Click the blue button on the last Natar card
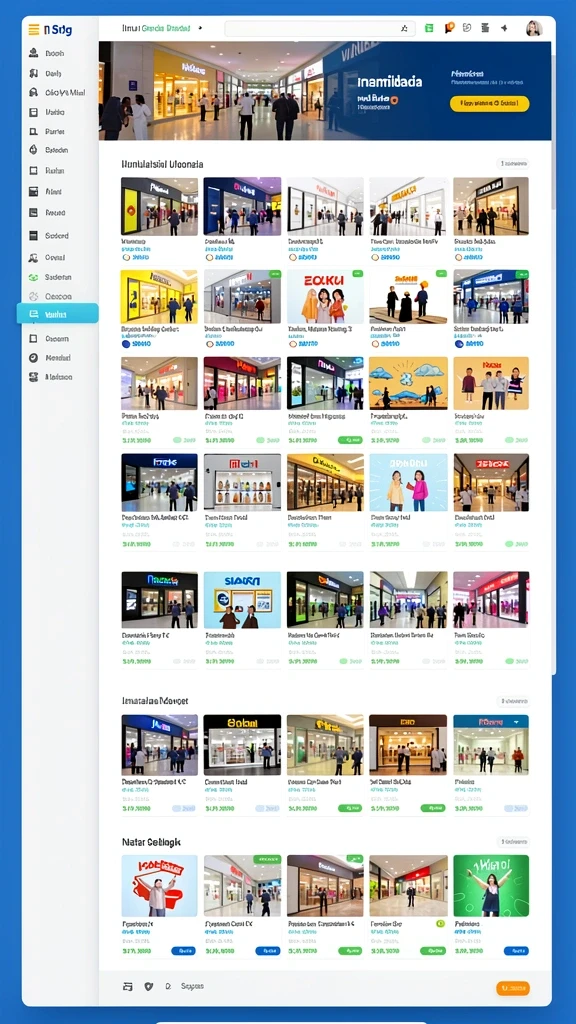Viewport: 576px width, 1024px height. pyautogui.click(x=517, y=951)
